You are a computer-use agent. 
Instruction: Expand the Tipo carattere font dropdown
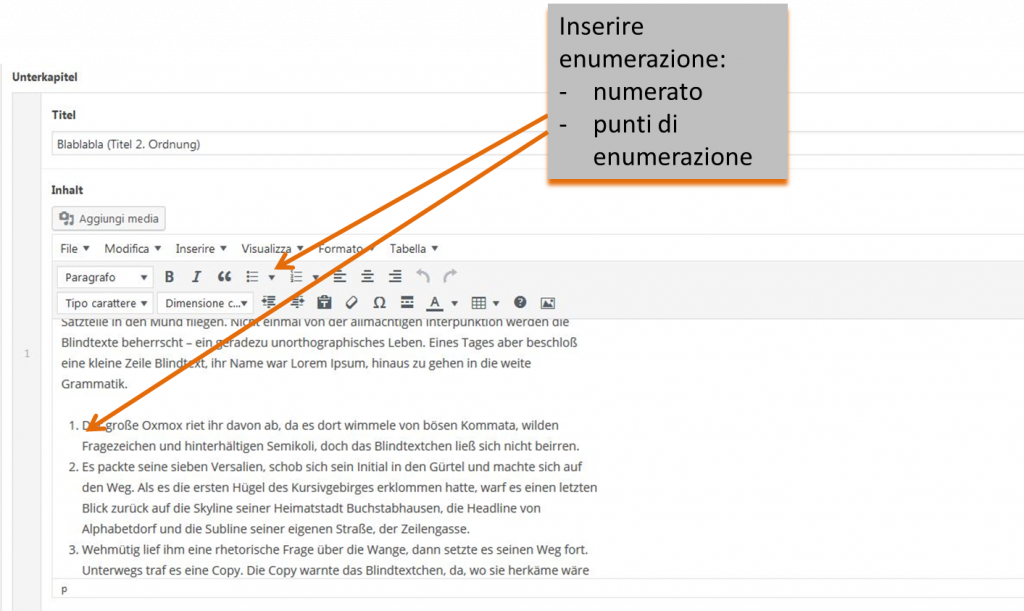point(104,302)
